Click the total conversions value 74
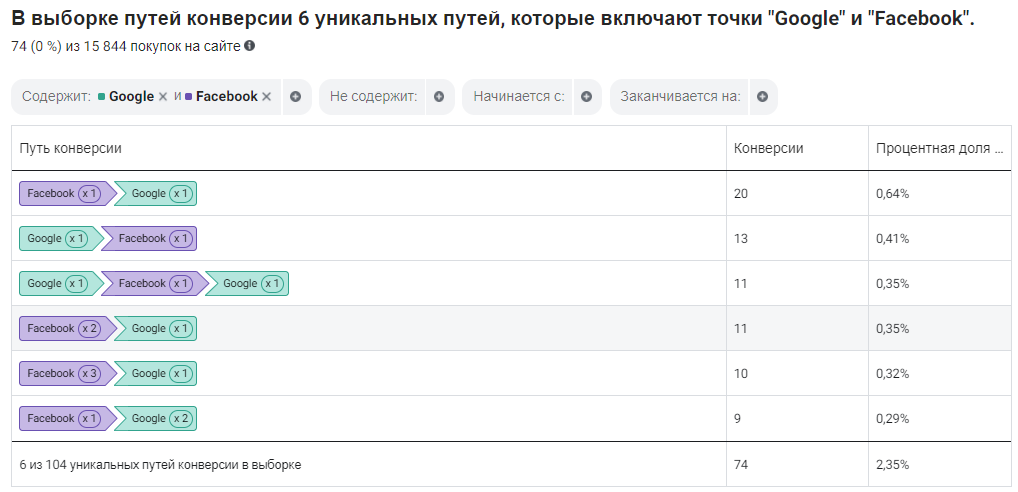The width and height of the screenshot is (1018, 492). tap(741, 465)
